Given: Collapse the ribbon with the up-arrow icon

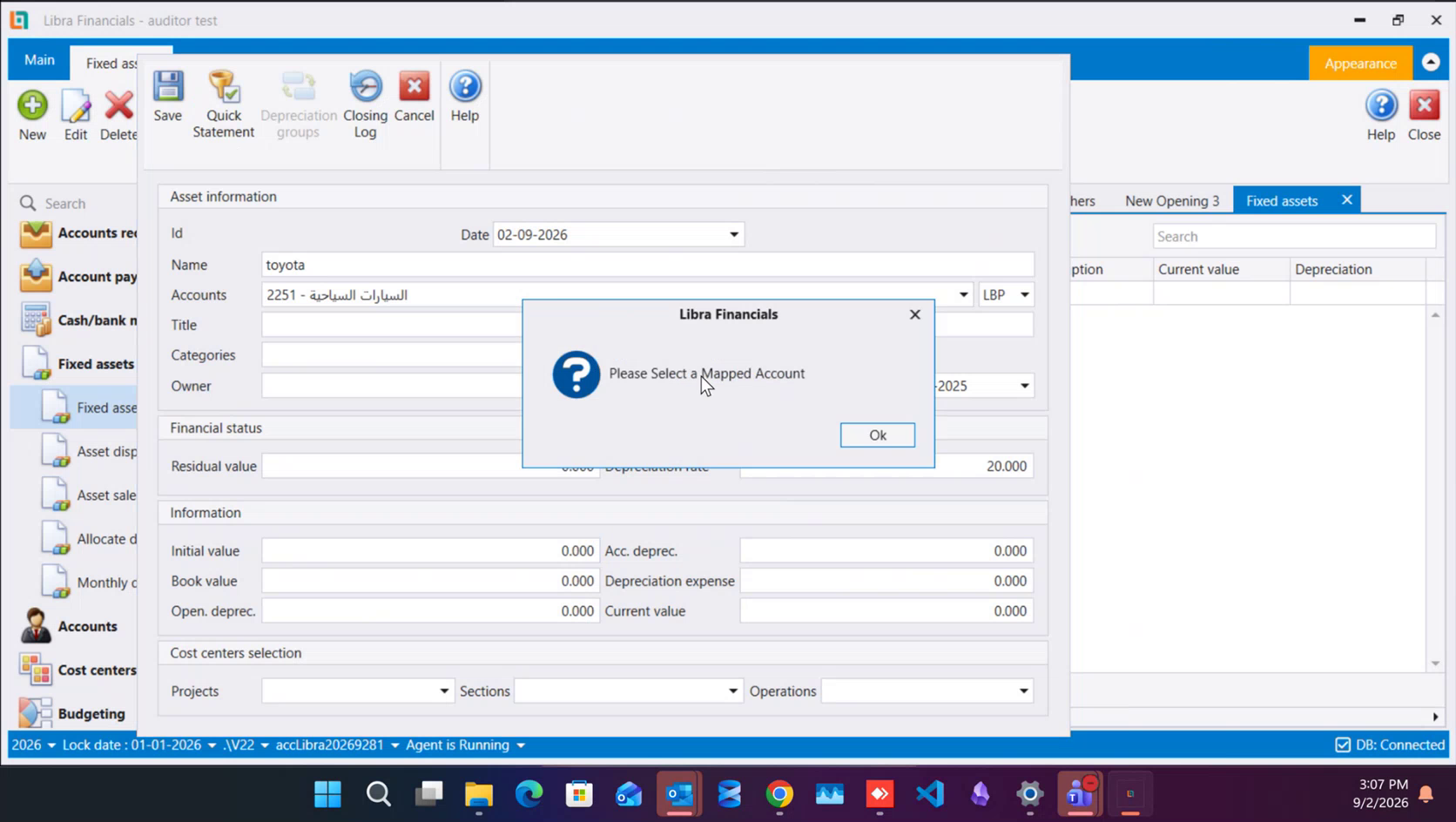Looking at the screenshot, I should click(x=1431, y=63).
